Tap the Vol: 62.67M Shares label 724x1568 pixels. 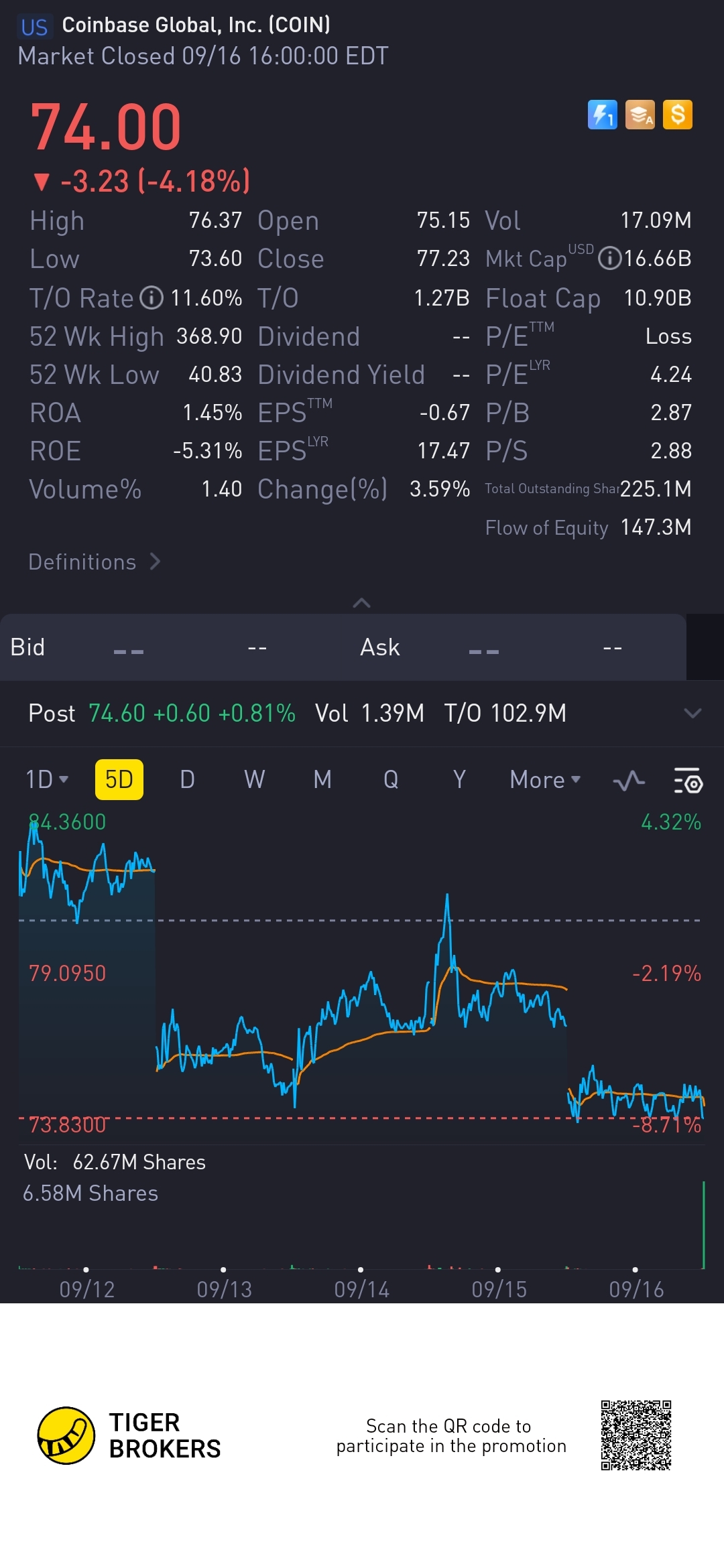(115, 1162)
